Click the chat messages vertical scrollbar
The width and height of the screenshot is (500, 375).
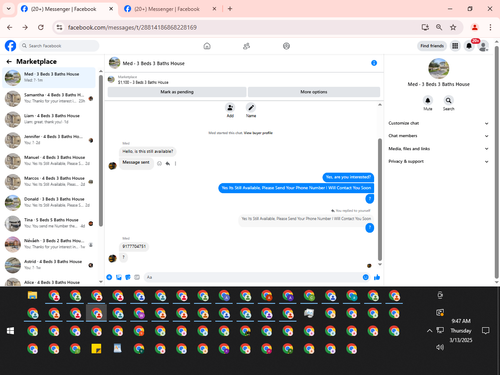pyautogui.click(x=380, y=199)
